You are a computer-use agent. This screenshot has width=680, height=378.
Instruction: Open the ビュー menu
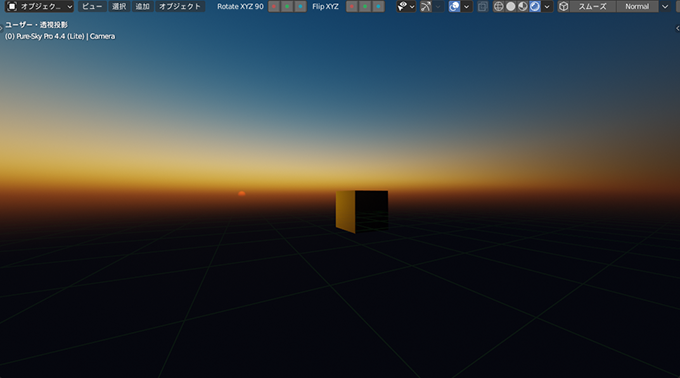click(x=92, y=7)
